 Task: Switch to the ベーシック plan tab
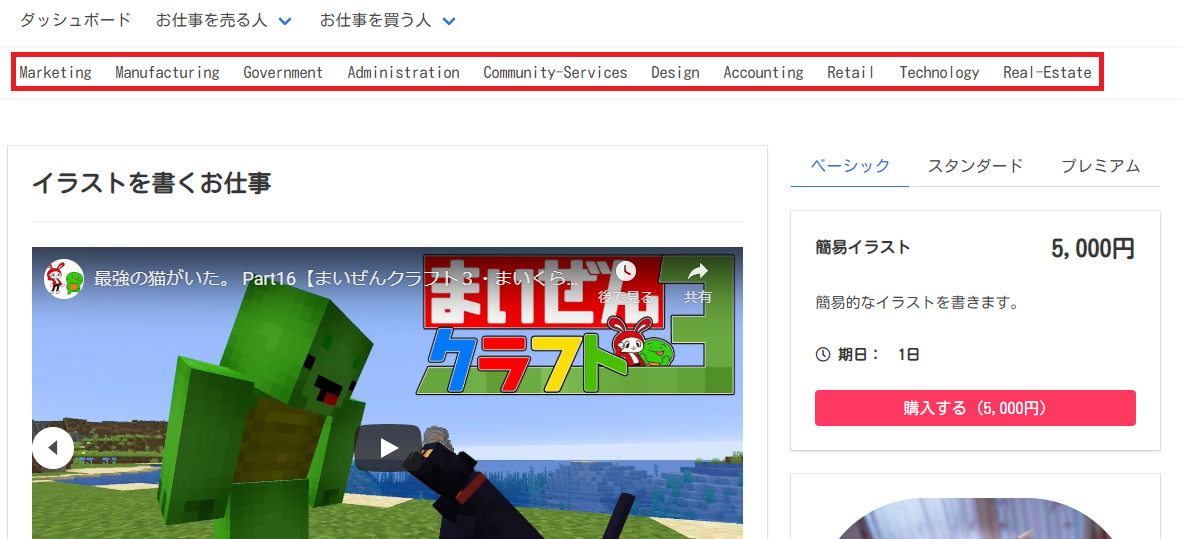point(850,166)
